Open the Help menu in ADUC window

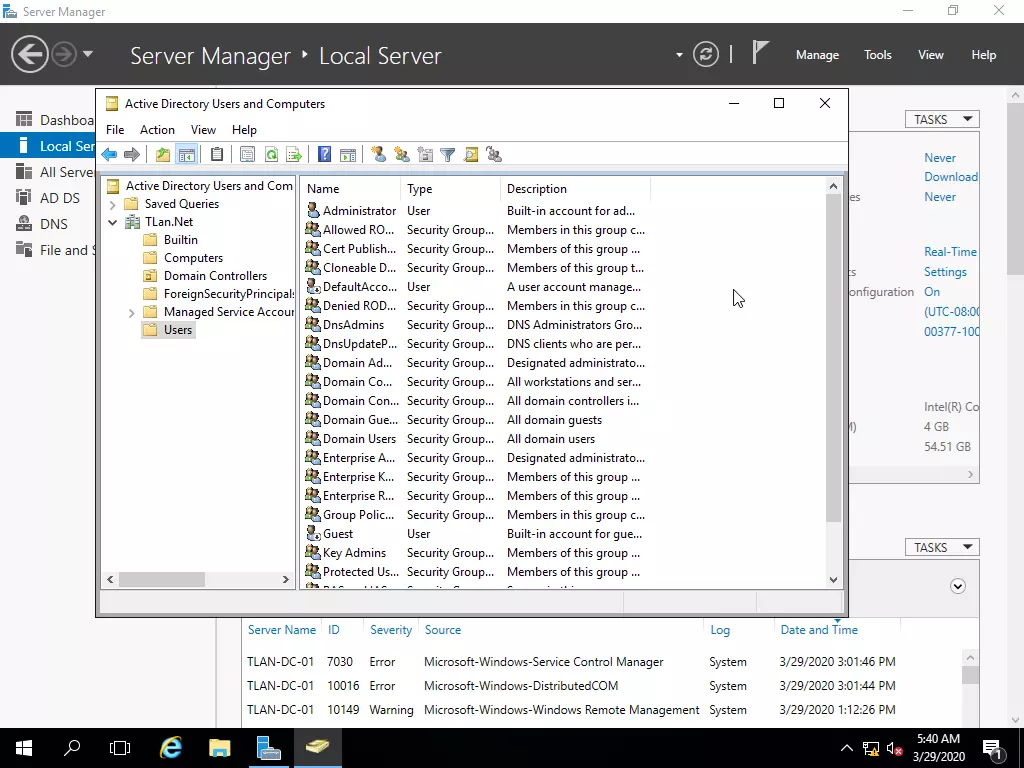tap(244, 130)
